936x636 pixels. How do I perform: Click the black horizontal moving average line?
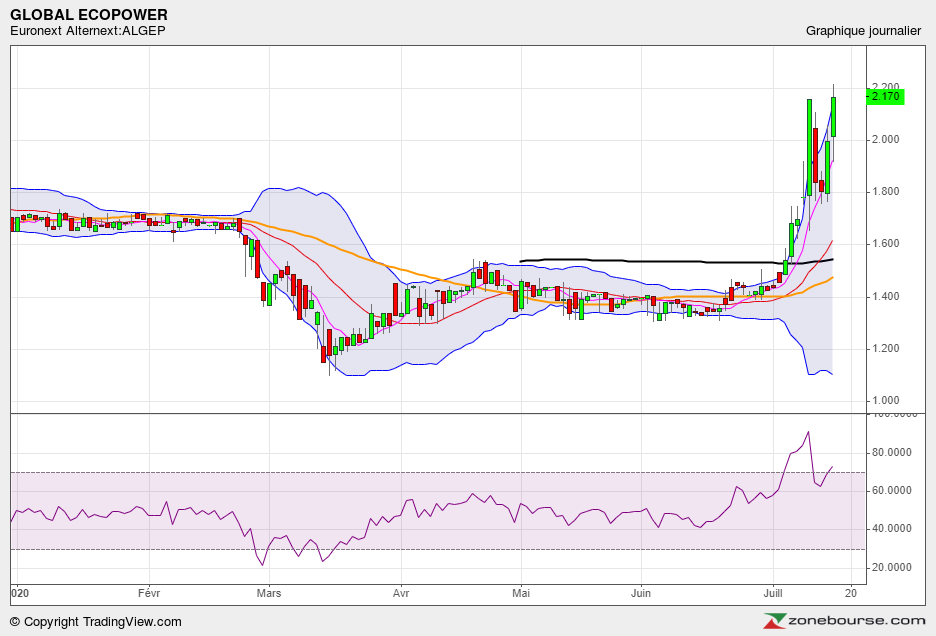677,261
